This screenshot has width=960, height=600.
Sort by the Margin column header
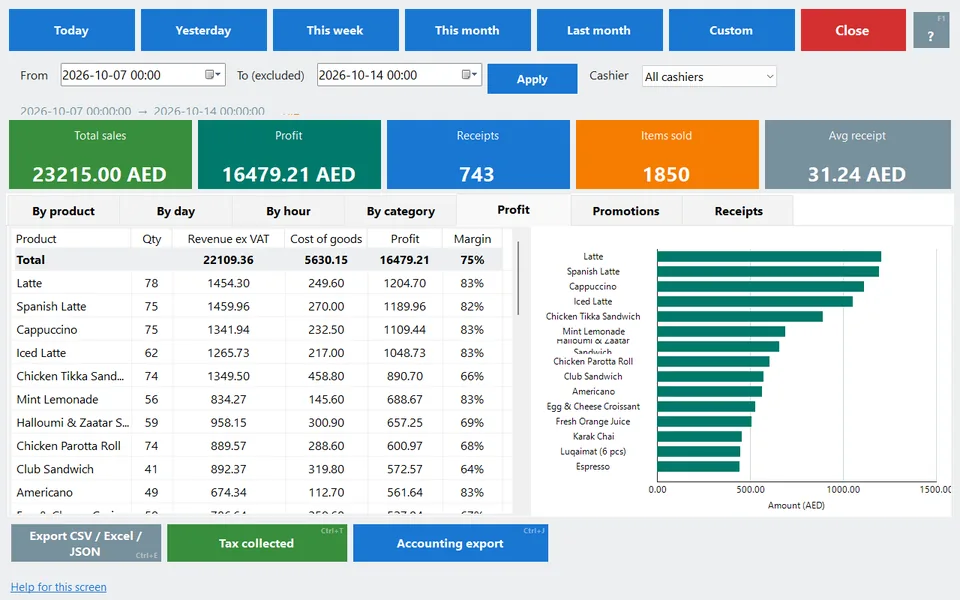(472, 239)
